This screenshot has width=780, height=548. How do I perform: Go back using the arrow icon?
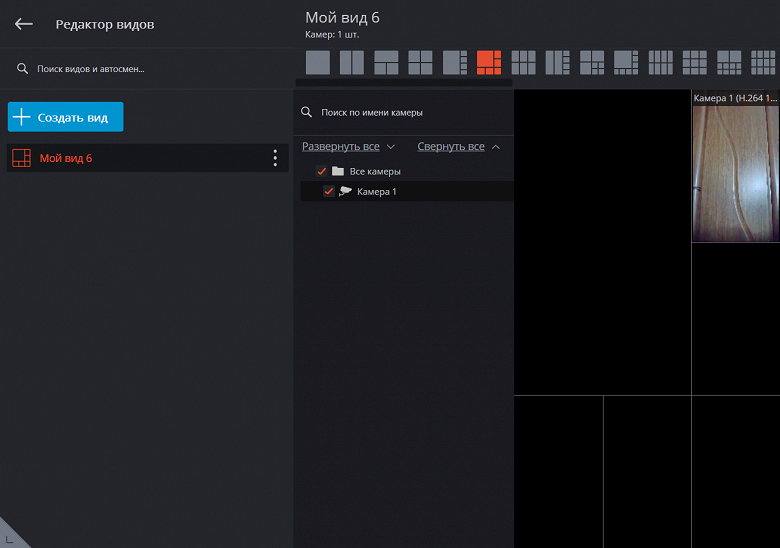click(x=23, y=24)
